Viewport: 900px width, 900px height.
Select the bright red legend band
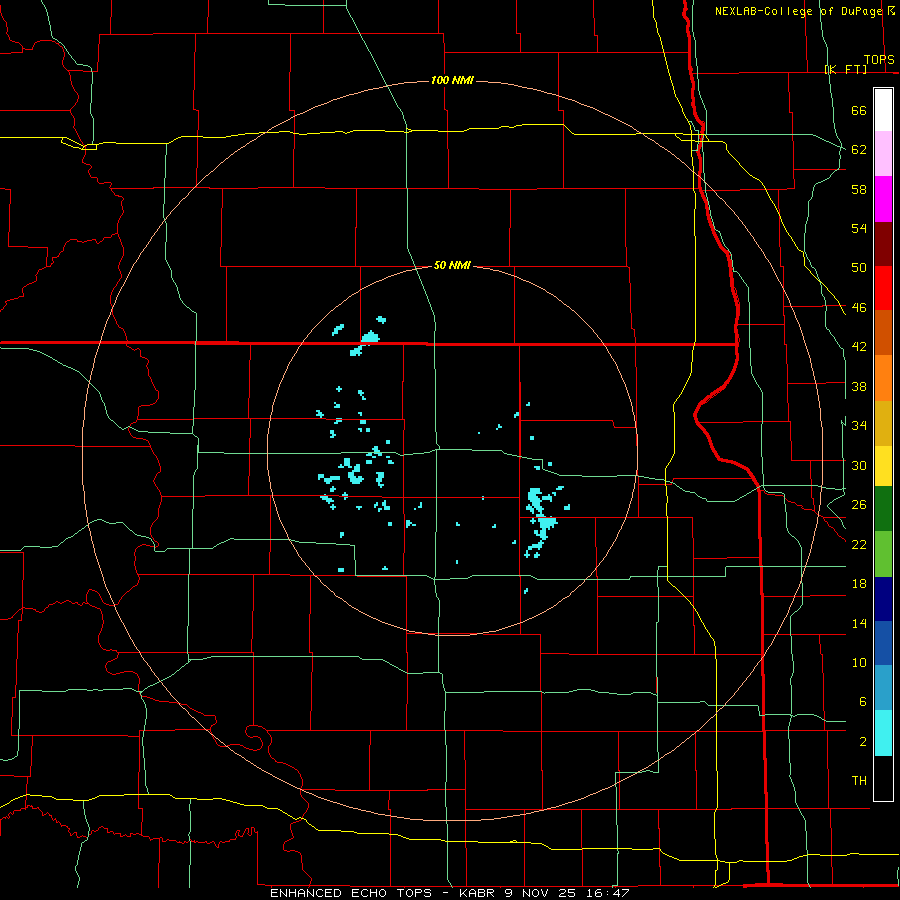pos(883,288)
